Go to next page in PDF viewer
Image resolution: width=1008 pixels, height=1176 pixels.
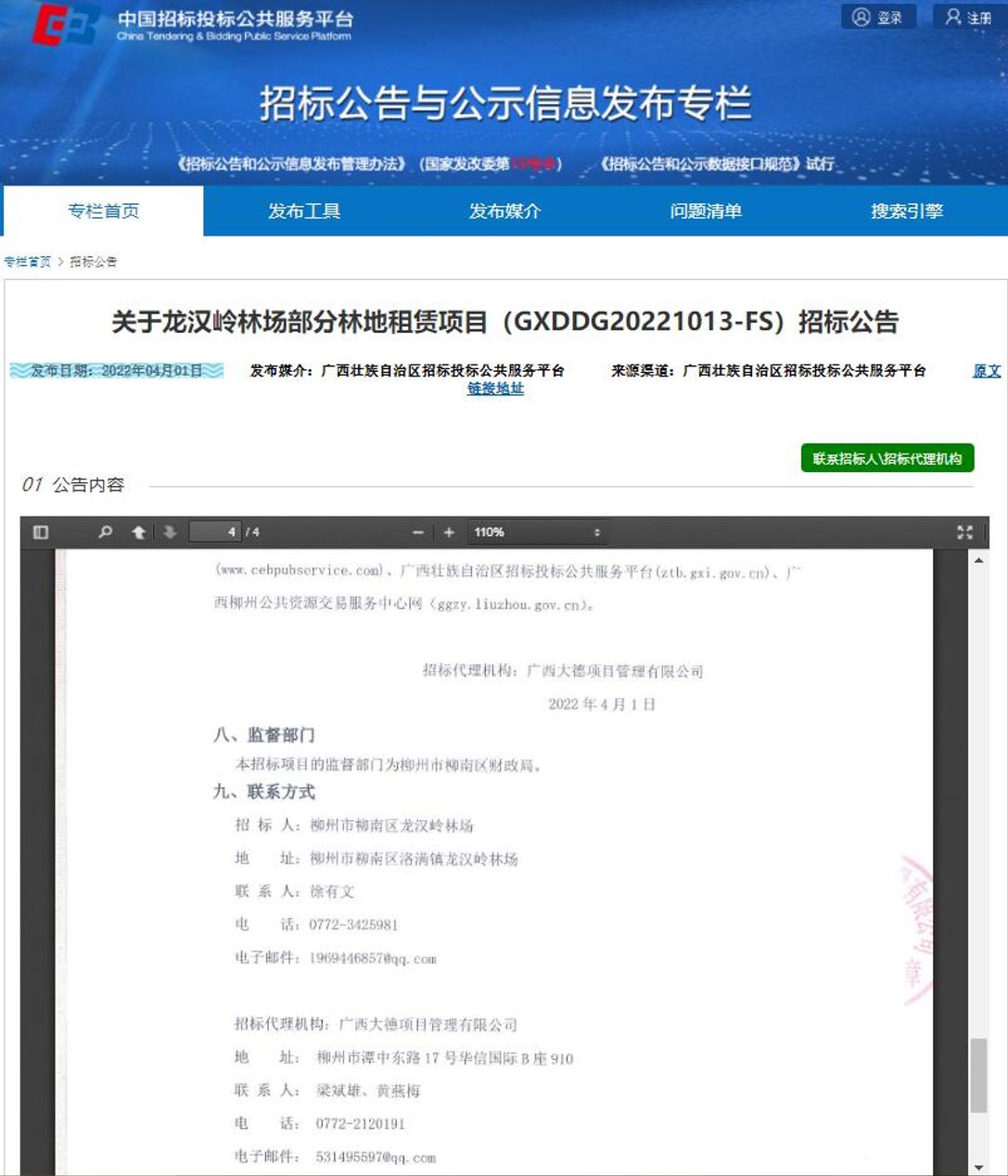click(x=170, y=532)
